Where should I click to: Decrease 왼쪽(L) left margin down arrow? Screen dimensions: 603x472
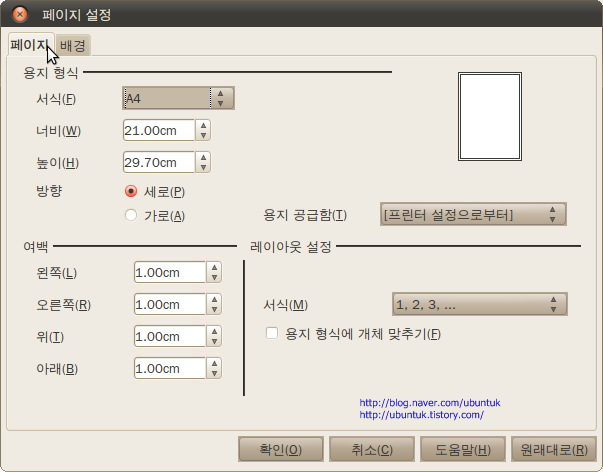click(214, 278)
